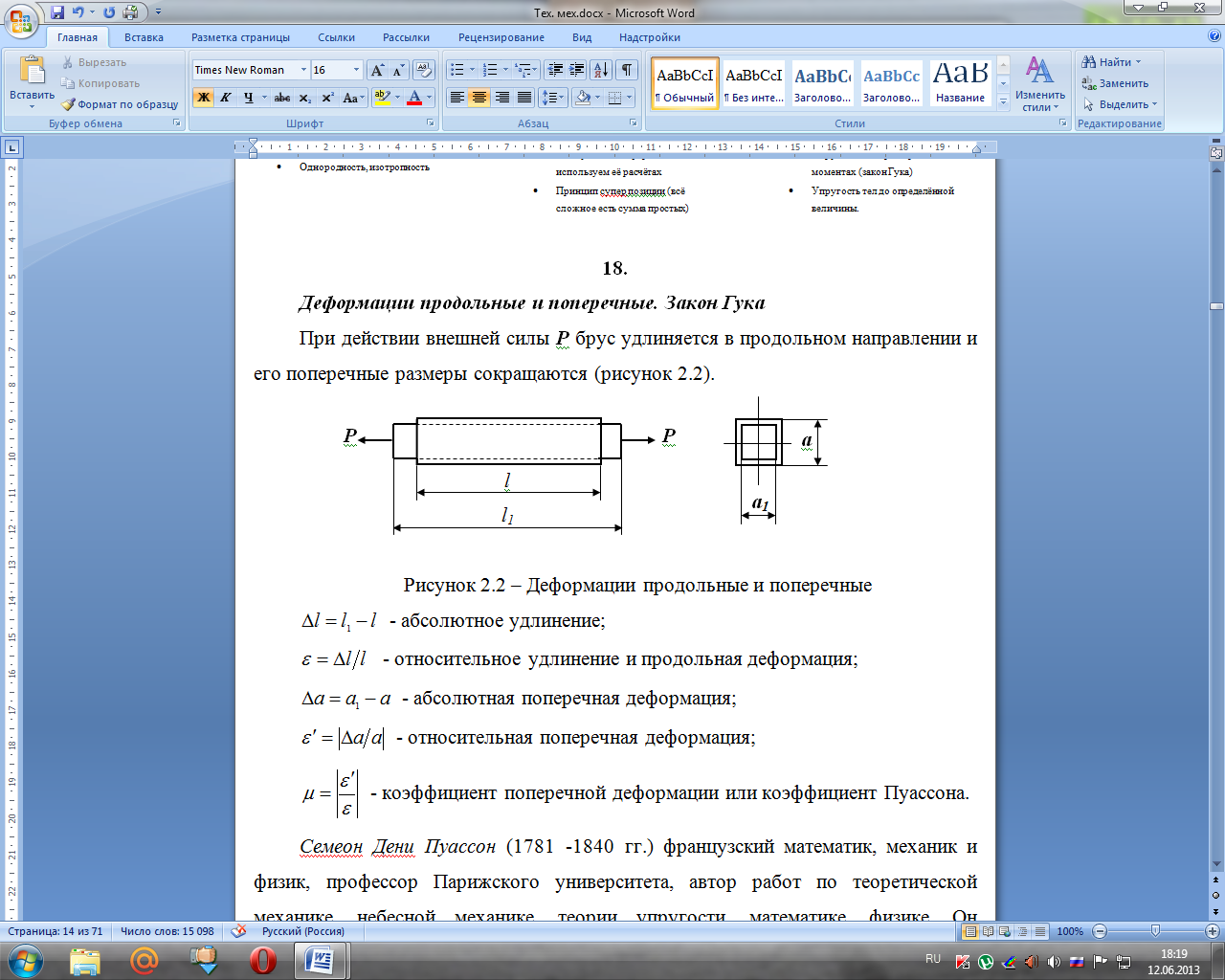Open Разметка страницы tab
This screenshot has width=1225, height=980.
point(240,37)
